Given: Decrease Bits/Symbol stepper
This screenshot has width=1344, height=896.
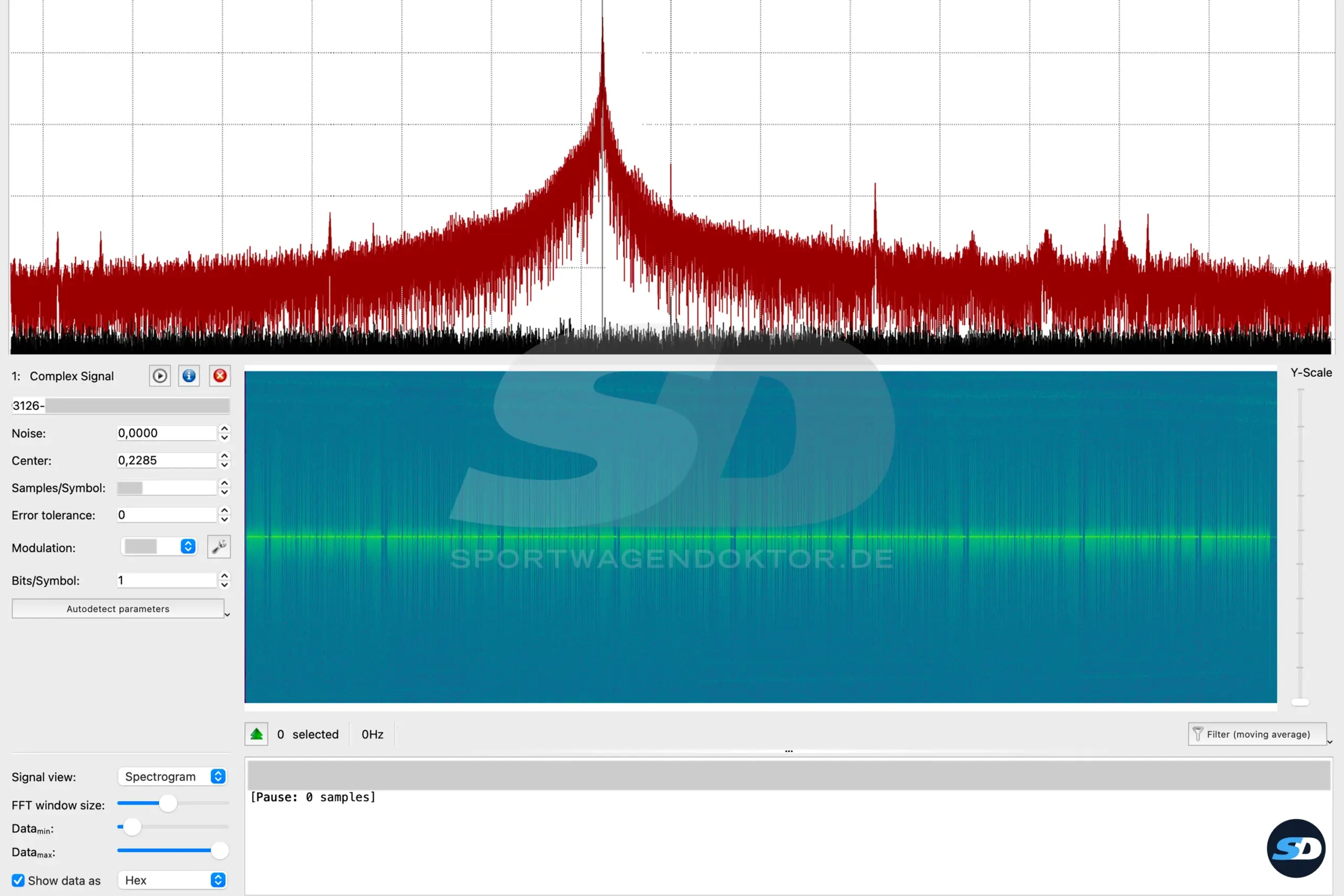Looking at the screenshot, I should [225, 585].
